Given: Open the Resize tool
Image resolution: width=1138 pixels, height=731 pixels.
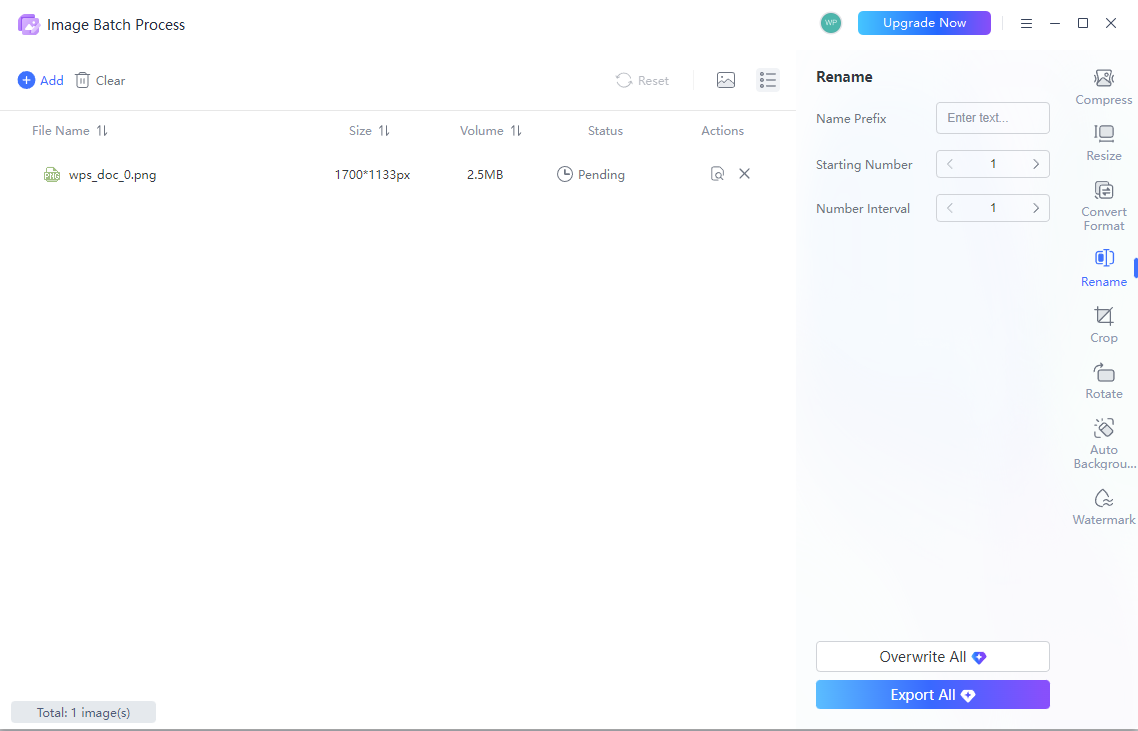Looking at the screenshot, I should tap(1103, 143).
